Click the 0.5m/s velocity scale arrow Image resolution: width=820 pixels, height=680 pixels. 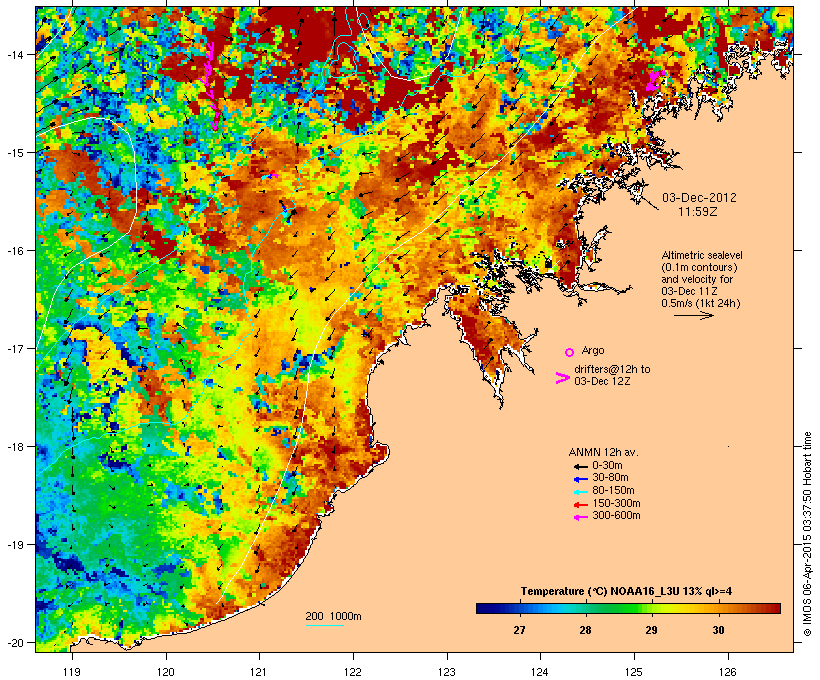[x=693, y=315]
